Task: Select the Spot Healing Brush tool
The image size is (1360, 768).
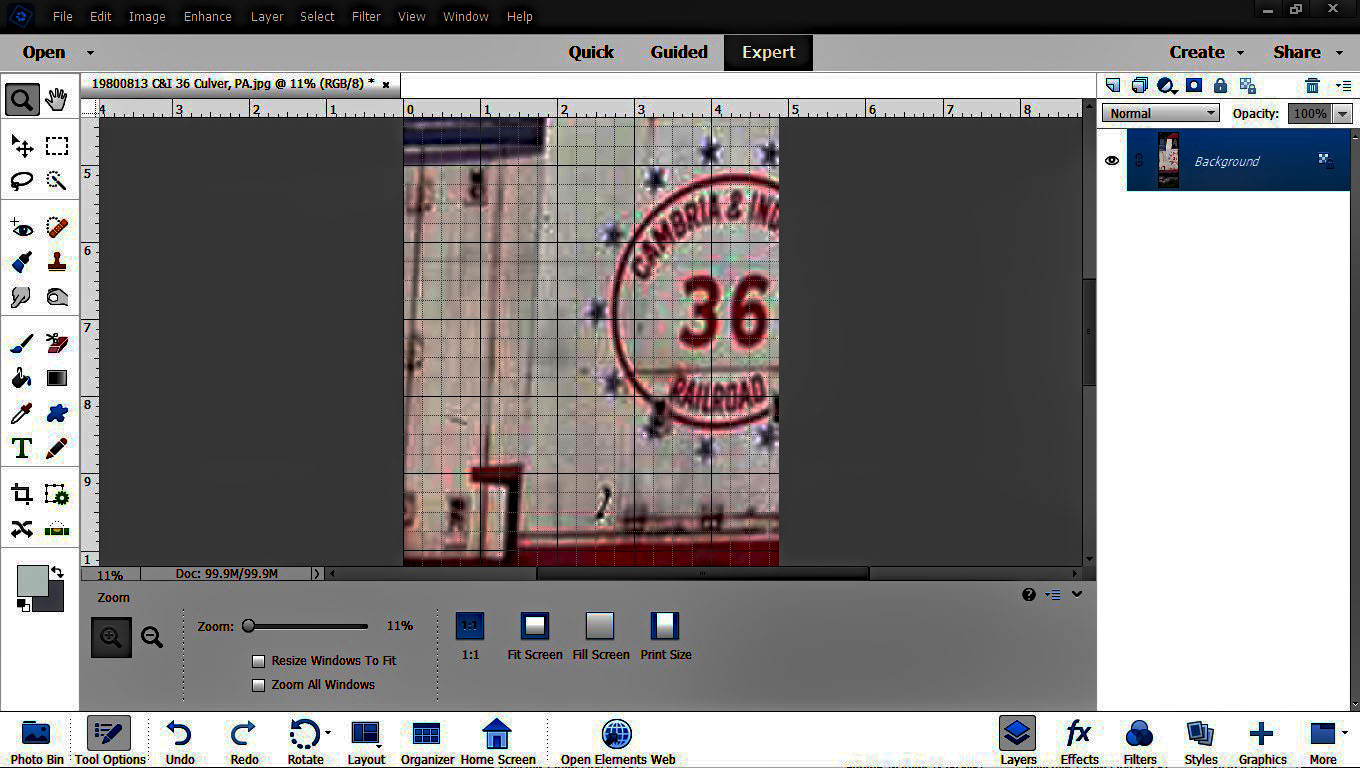Action: click(57, 228)
